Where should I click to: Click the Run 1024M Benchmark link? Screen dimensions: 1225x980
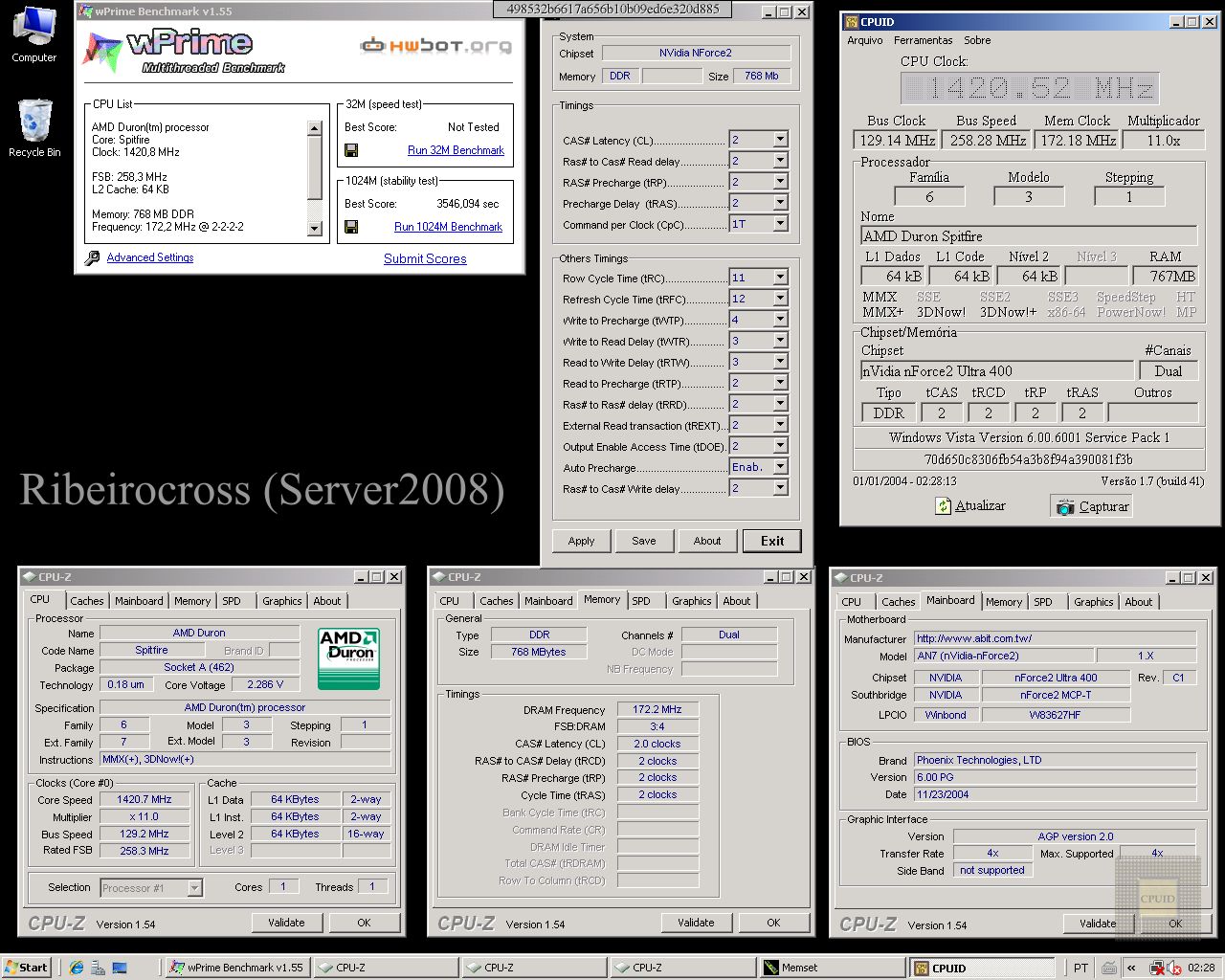448,227
